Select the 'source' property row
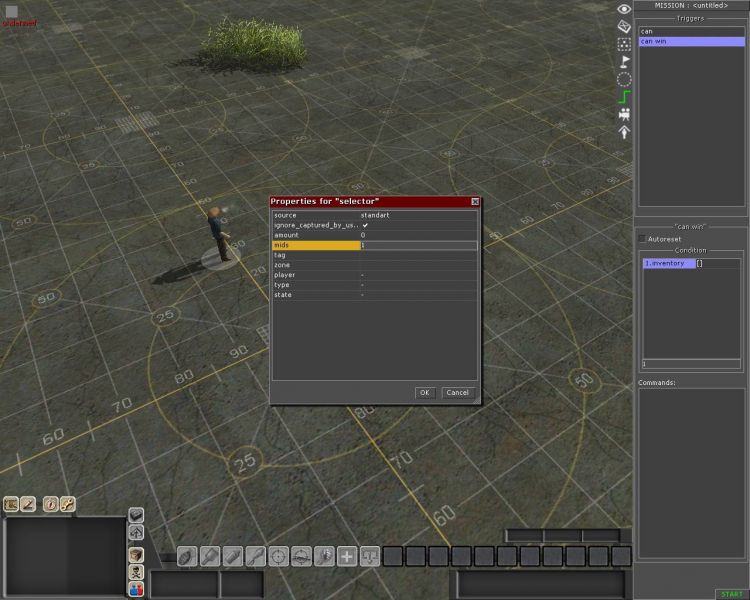 [x=375, y=215]
